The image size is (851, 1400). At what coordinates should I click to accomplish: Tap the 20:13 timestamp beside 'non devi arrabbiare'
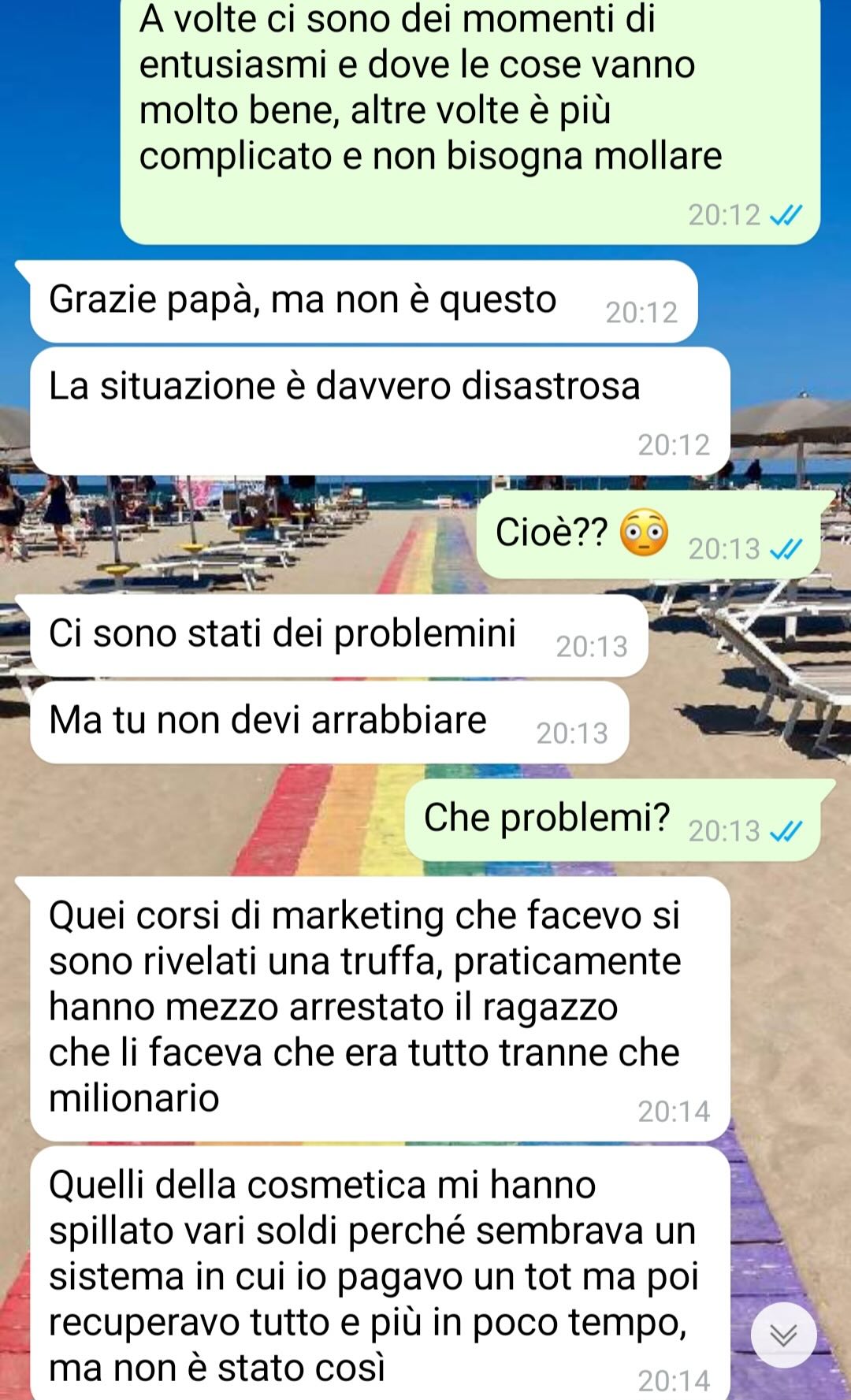[x=572, y=733]
